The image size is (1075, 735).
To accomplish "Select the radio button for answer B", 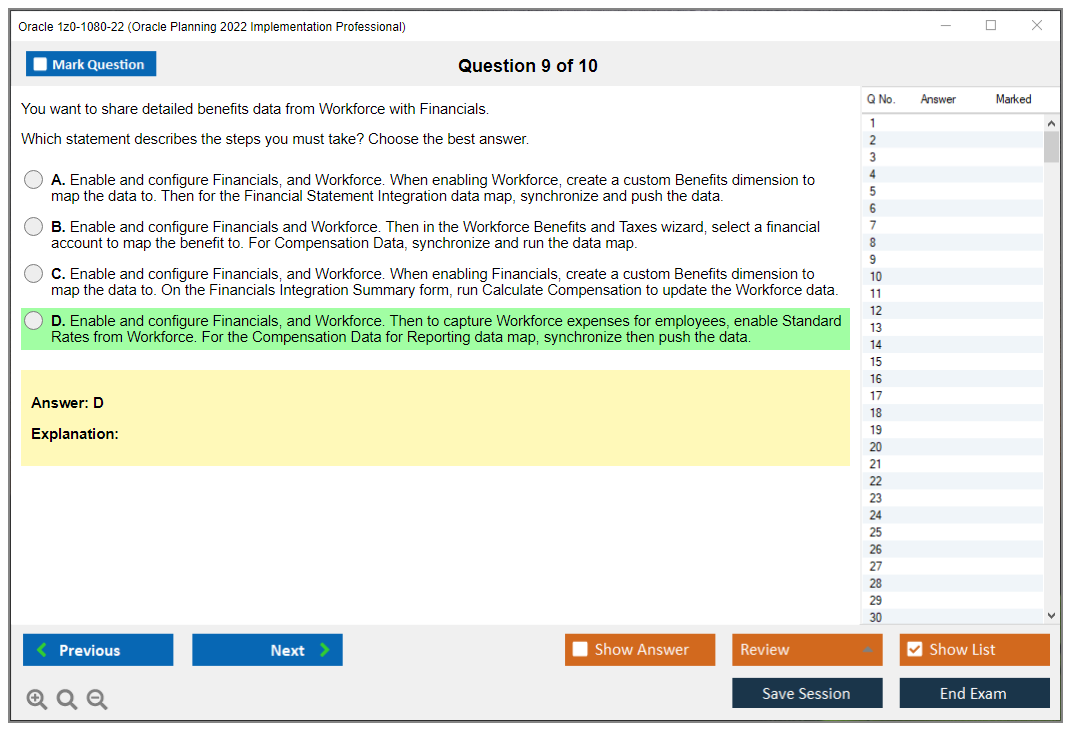I will [33, 226].
